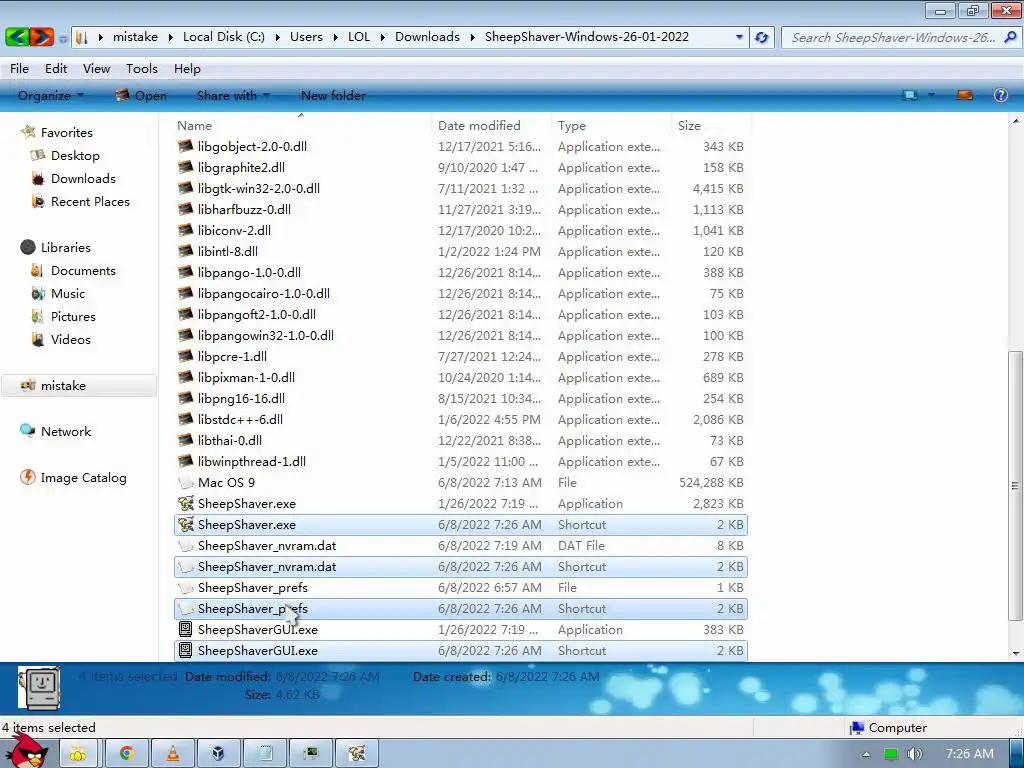Open Chrome from the taskbar

[x=126, y=754]
